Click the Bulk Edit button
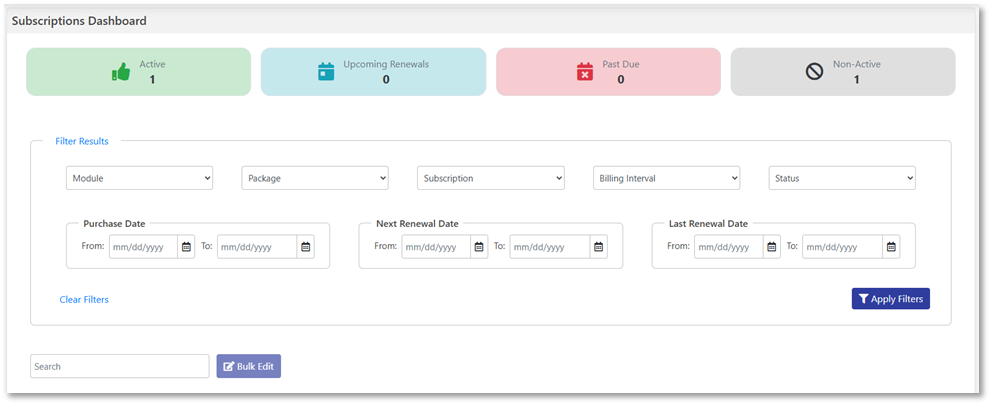This screenshot has height=406, width=992. [249, 367]
